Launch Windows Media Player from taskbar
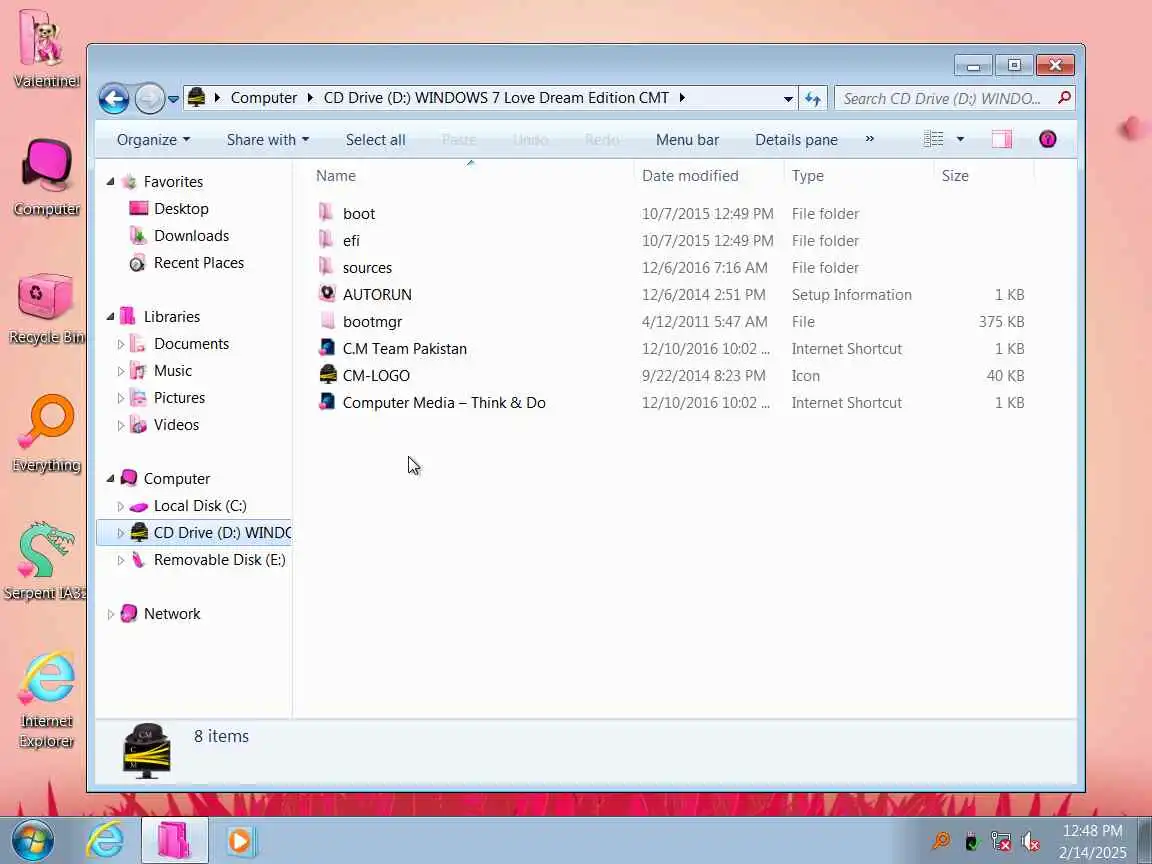This screenshot has height=864, width=1152. (240, 840)
